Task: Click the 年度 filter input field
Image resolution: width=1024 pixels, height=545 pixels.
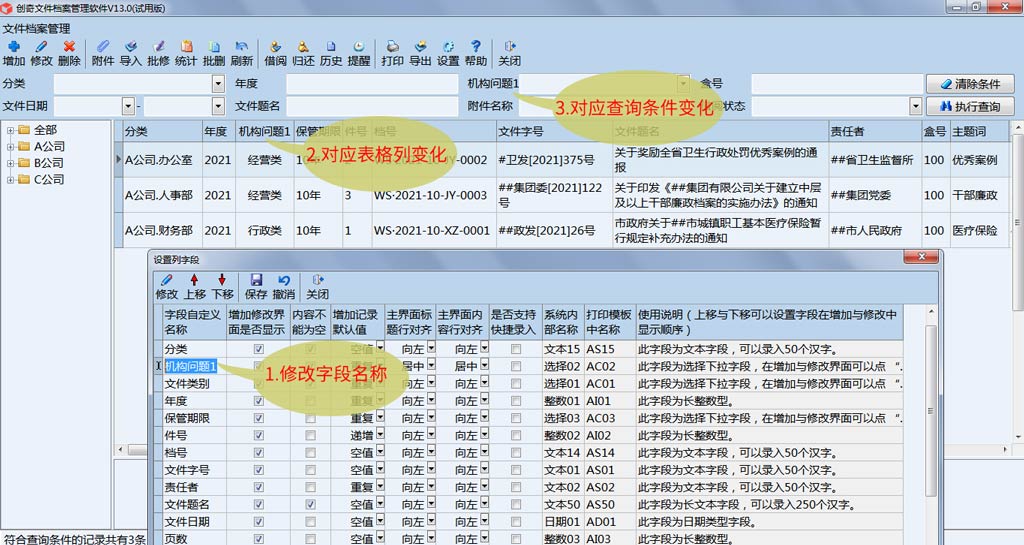Action: [372, 84]
